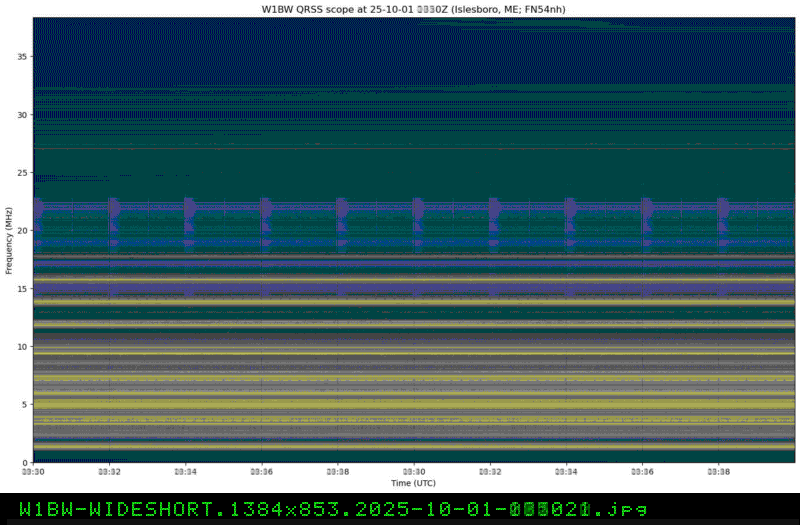Screen dimensions: 800x525
Task: Click the W1BW QRSS scope title text
Action: 413,9
